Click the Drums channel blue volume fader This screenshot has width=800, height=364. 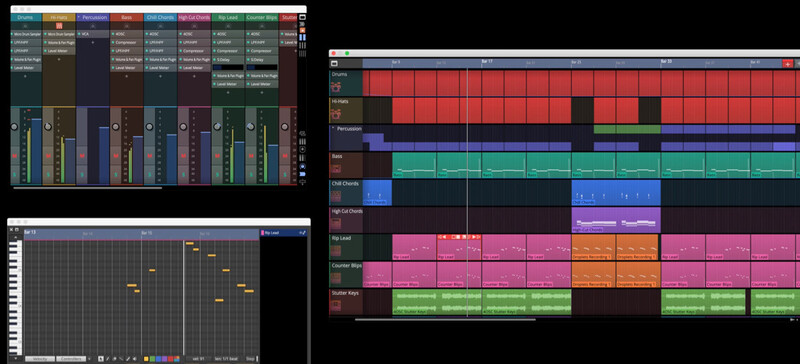tap(36, 151)
